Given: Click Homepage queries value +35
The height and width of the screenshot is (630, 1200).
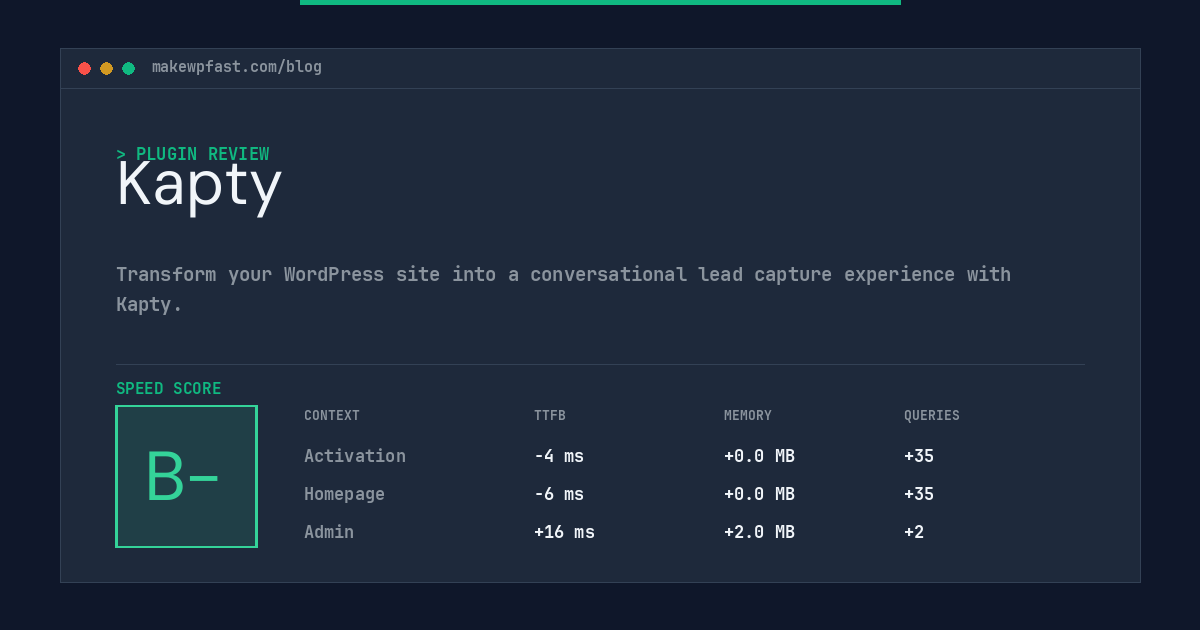Looking at the screenshot, I should tap(919, 494).
